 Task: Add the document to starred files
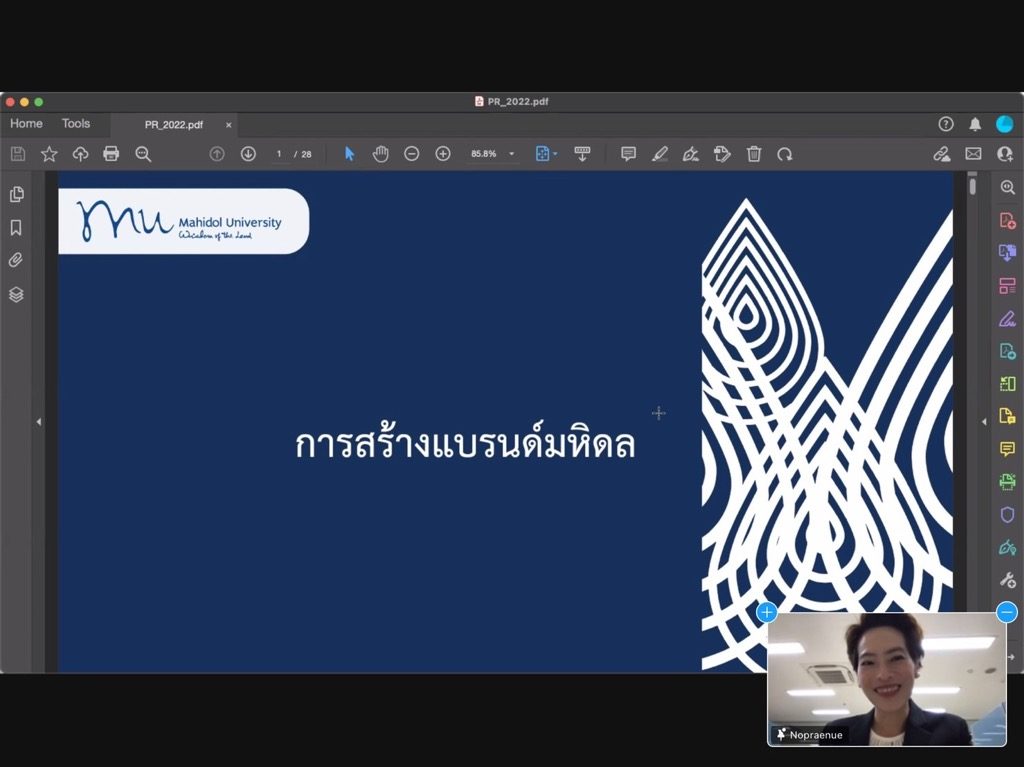49,154
